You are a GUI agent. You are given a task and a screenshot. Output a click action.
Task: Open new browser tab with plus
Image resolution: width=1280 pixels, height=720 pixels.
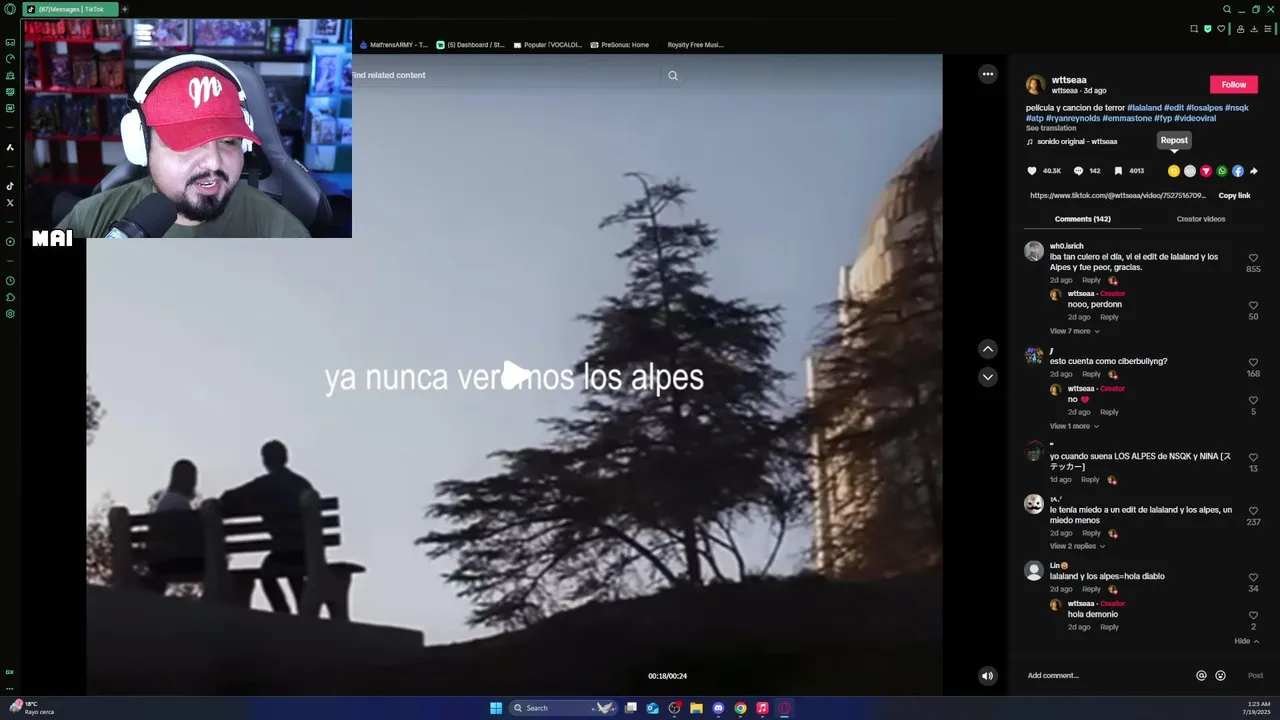tap(124, 9)
